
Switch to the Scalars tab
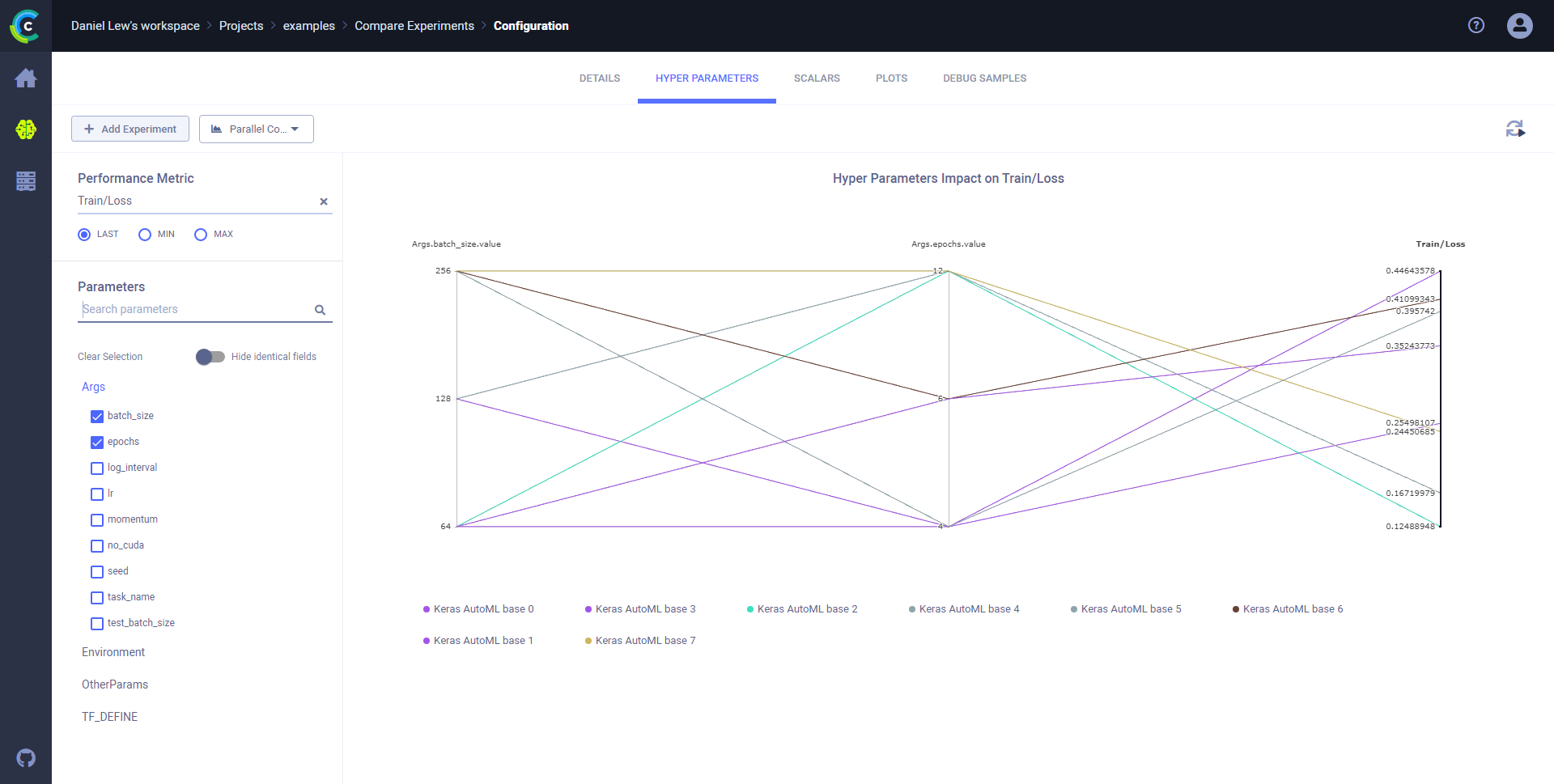click(x=816, y=78)
